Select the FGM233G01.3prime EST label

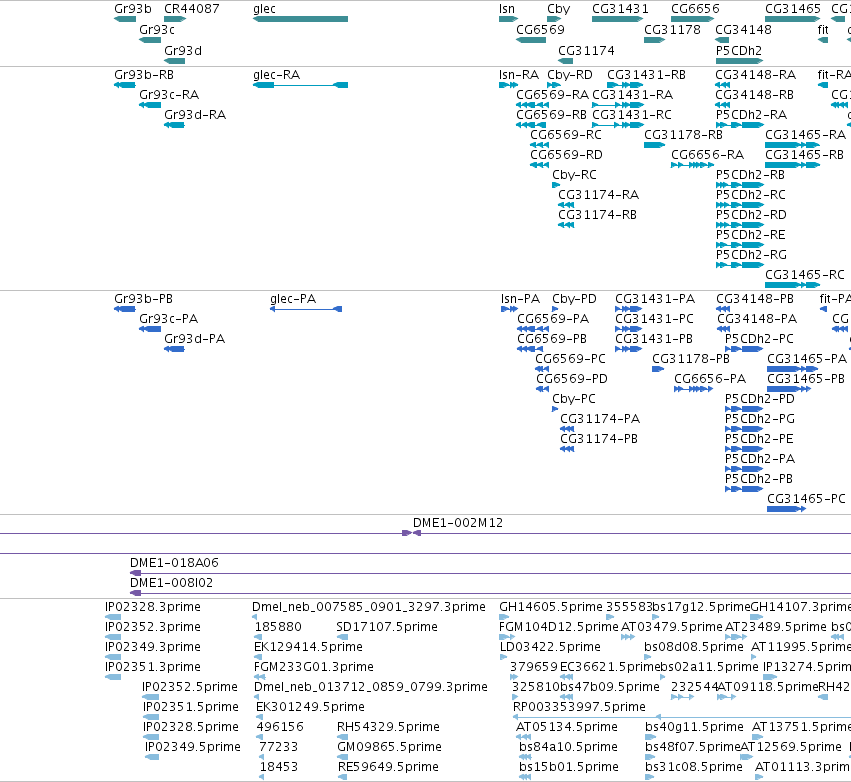[314, 667]
